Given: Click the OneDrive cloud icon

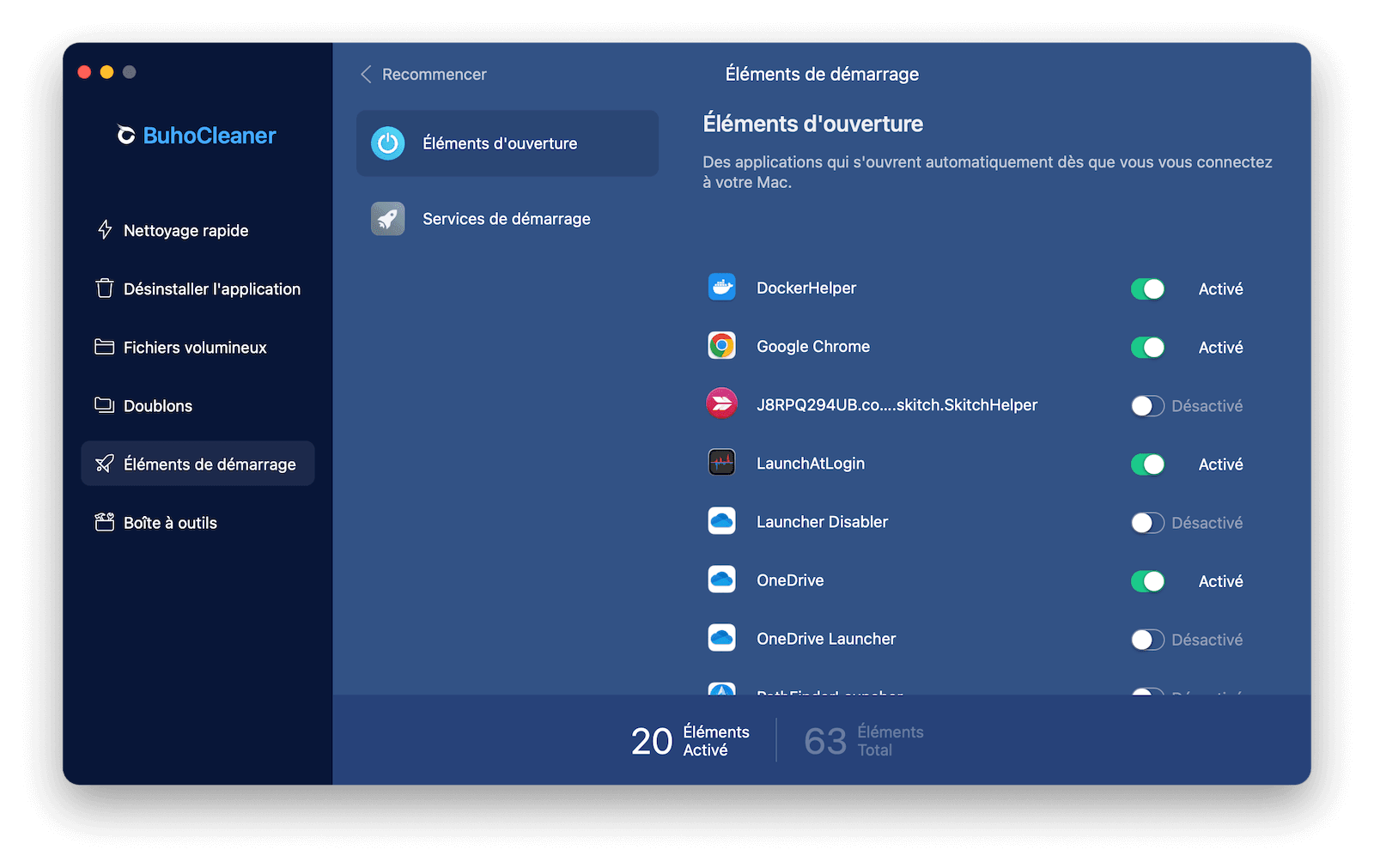Looking at the screenshot, I should (722, 580).
